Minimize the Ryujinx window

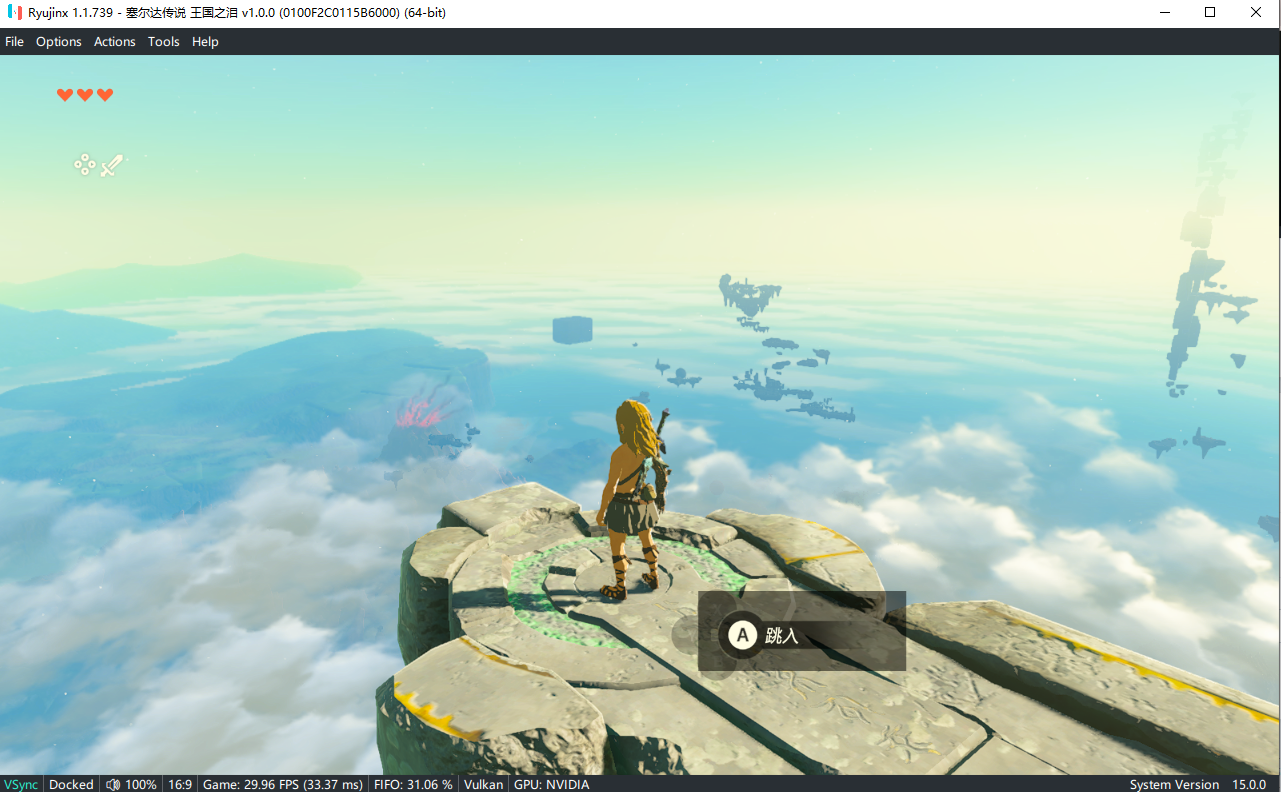tap(1165, 12)
